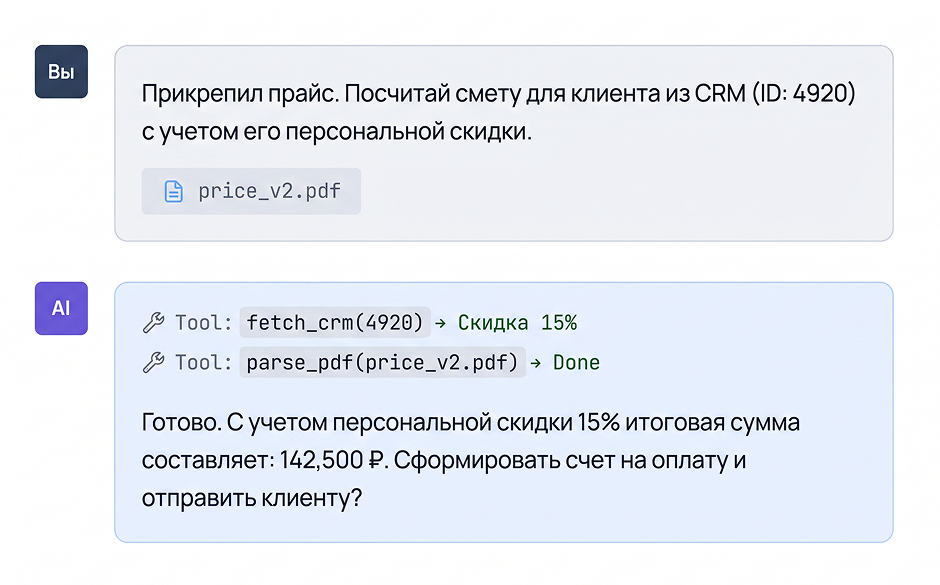
Task: Click the "Скидка 15%" tool result
Action: [517, 322]
